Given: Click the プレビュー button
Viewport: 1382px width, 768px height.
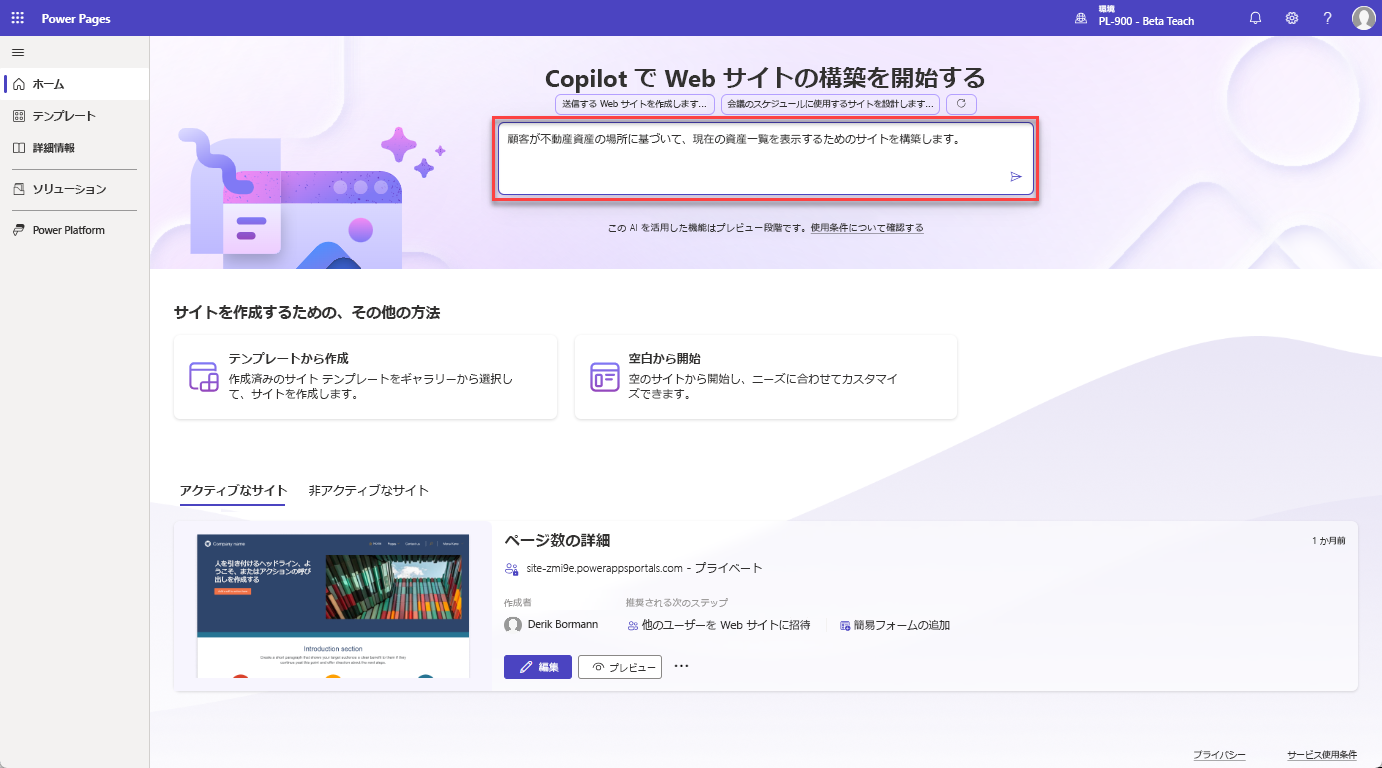Looking at the screenshot, I should coord(620,667).
